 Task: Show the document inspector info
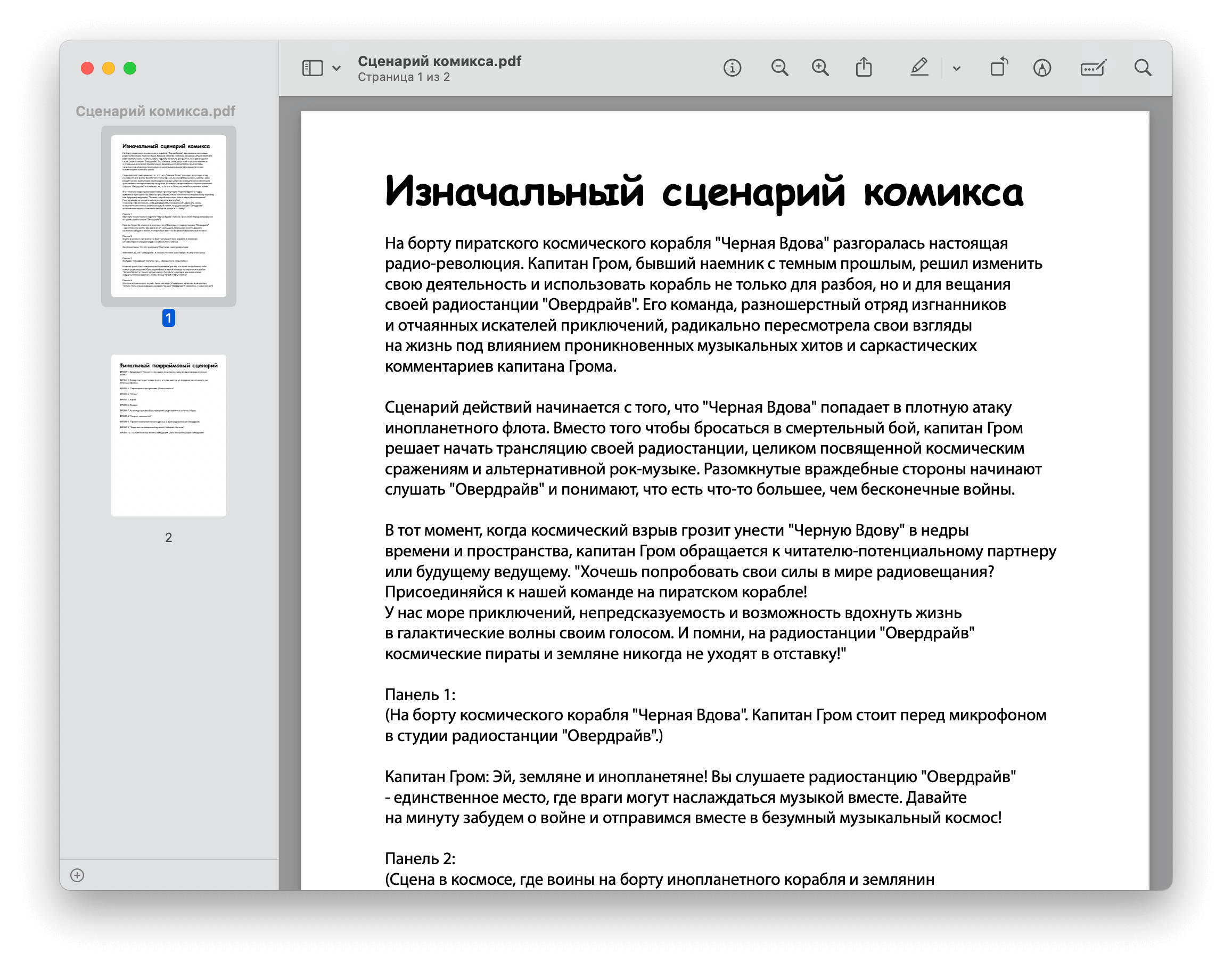tap(732, 68)
